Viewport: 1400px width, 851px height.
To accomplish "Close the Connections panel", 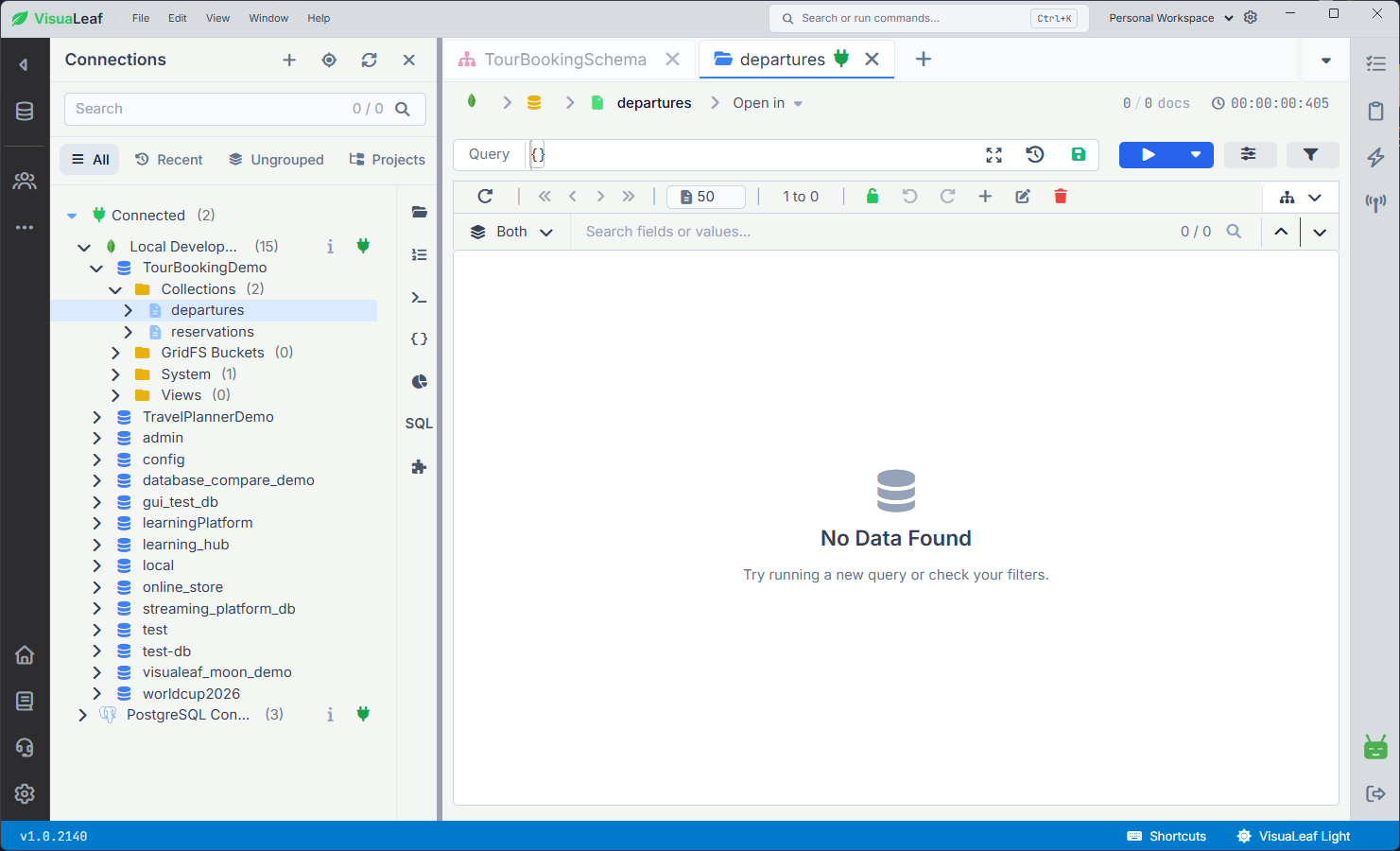I will pyautogui.click(x=409, y=60).
